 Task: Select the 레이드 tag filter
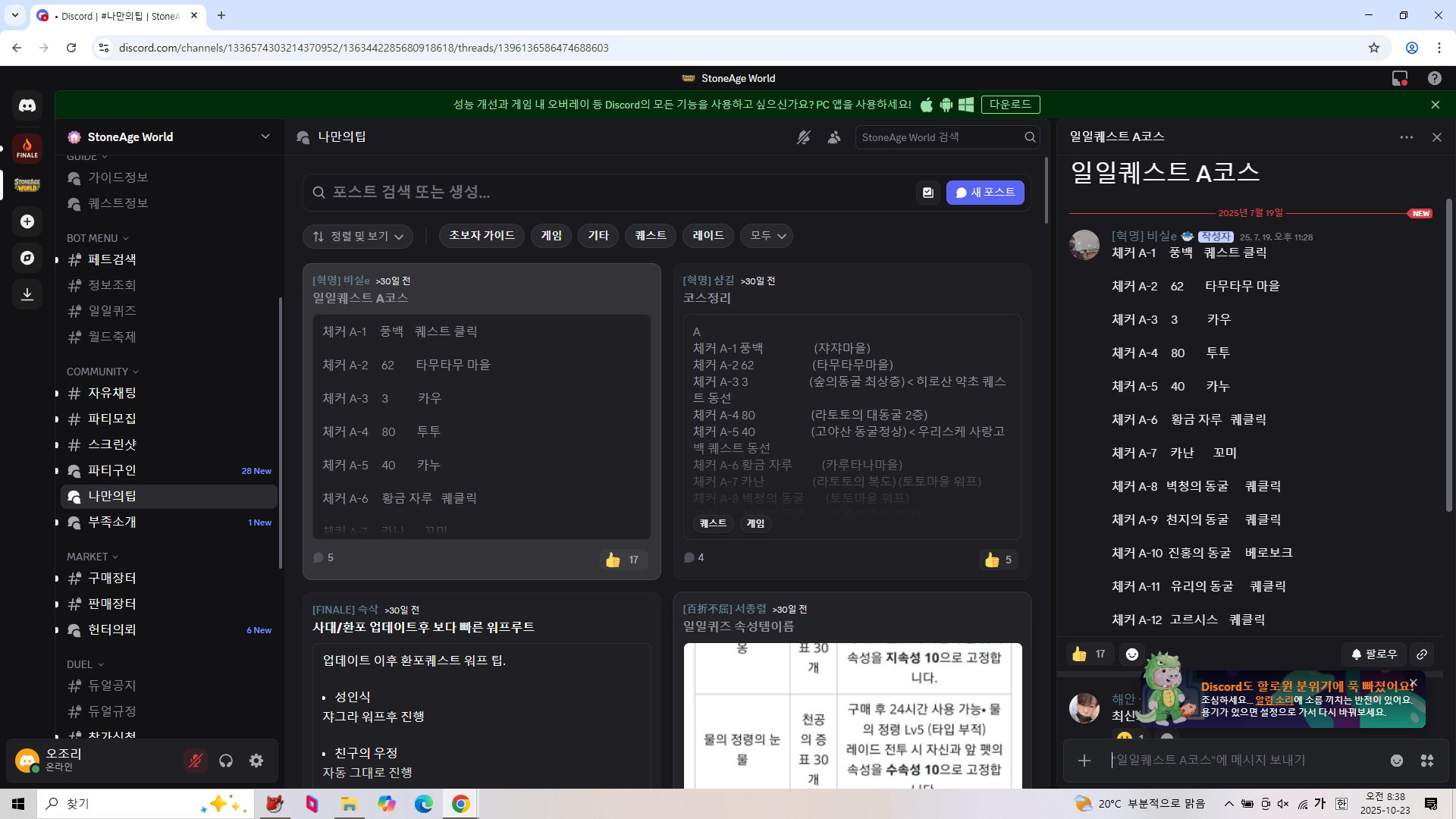click(708, 236)
